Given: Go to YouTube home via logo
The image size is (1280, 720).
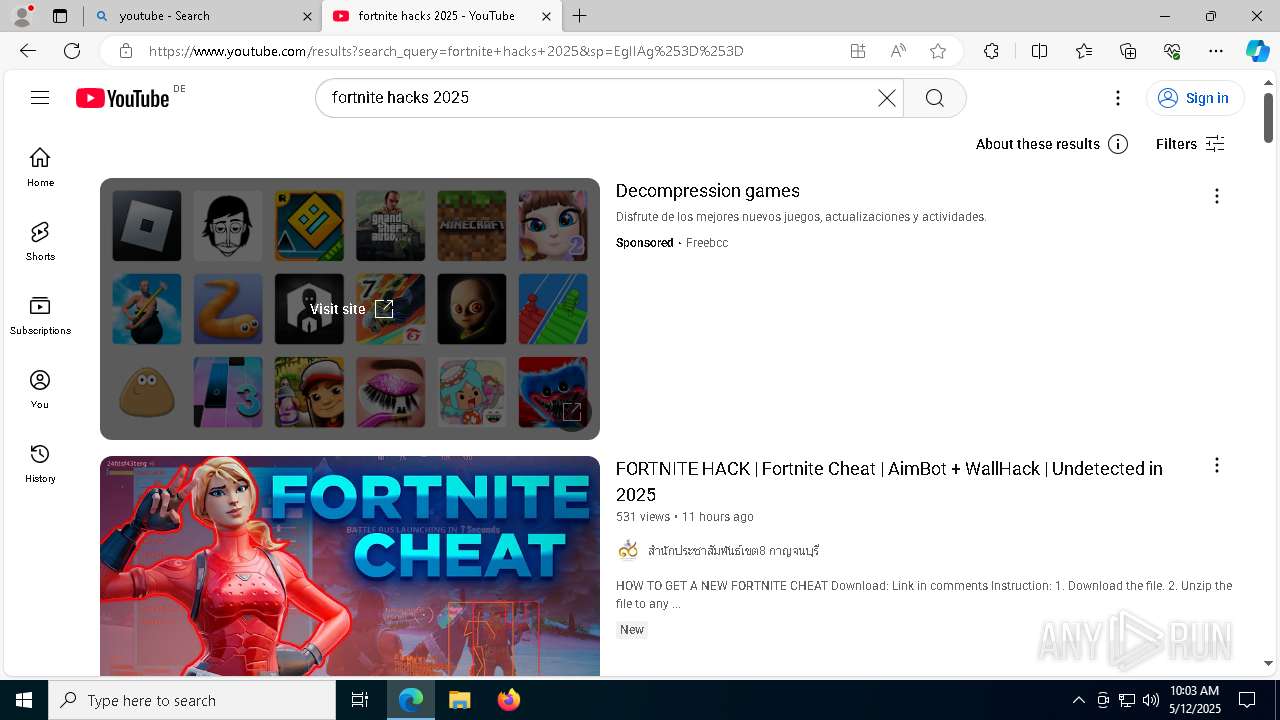Looking at the screenshot, I should coord(122,98).
